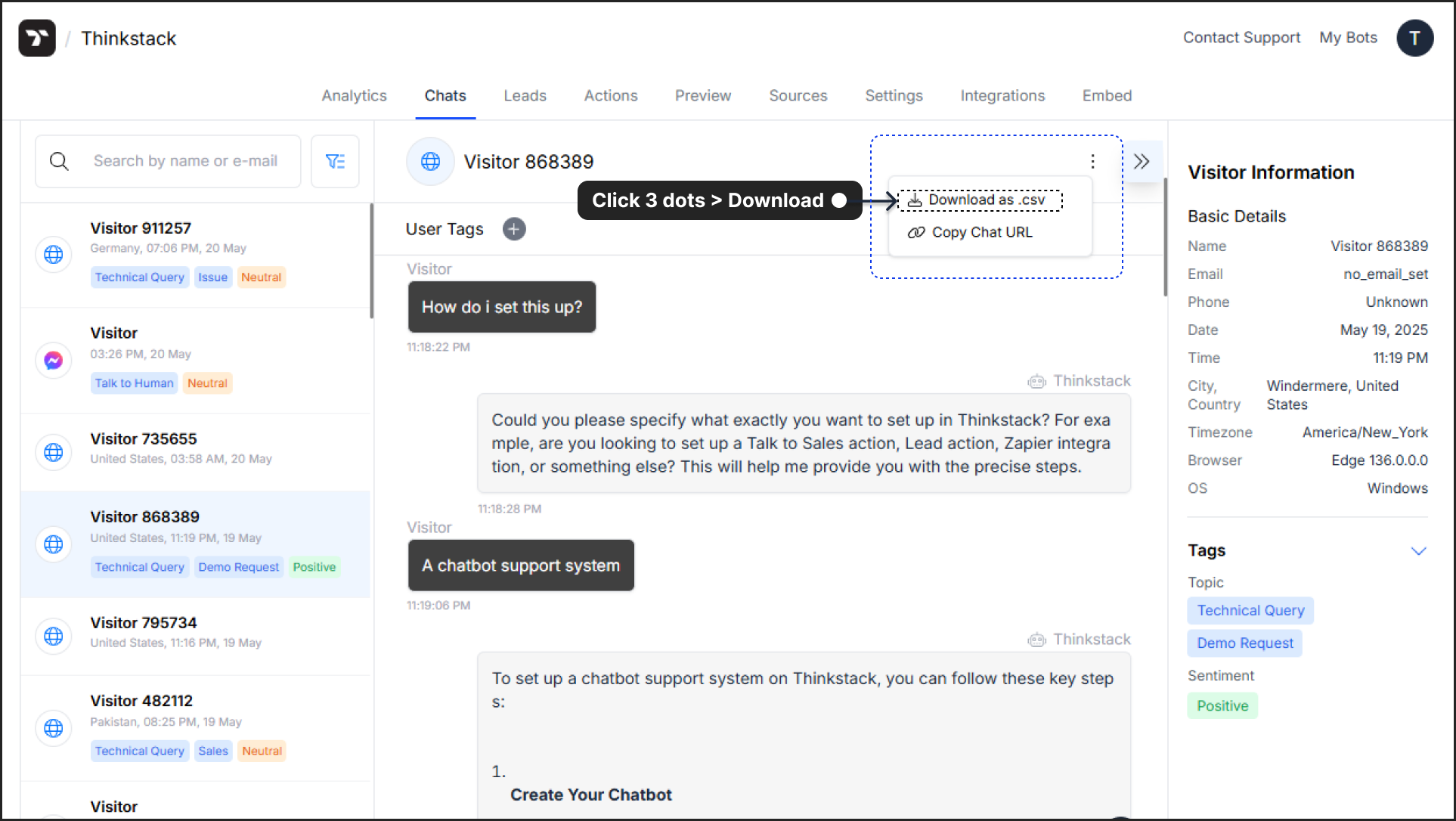
Task: Collapse the visitor info panel with double chevron
Action: pos(1142,161)
